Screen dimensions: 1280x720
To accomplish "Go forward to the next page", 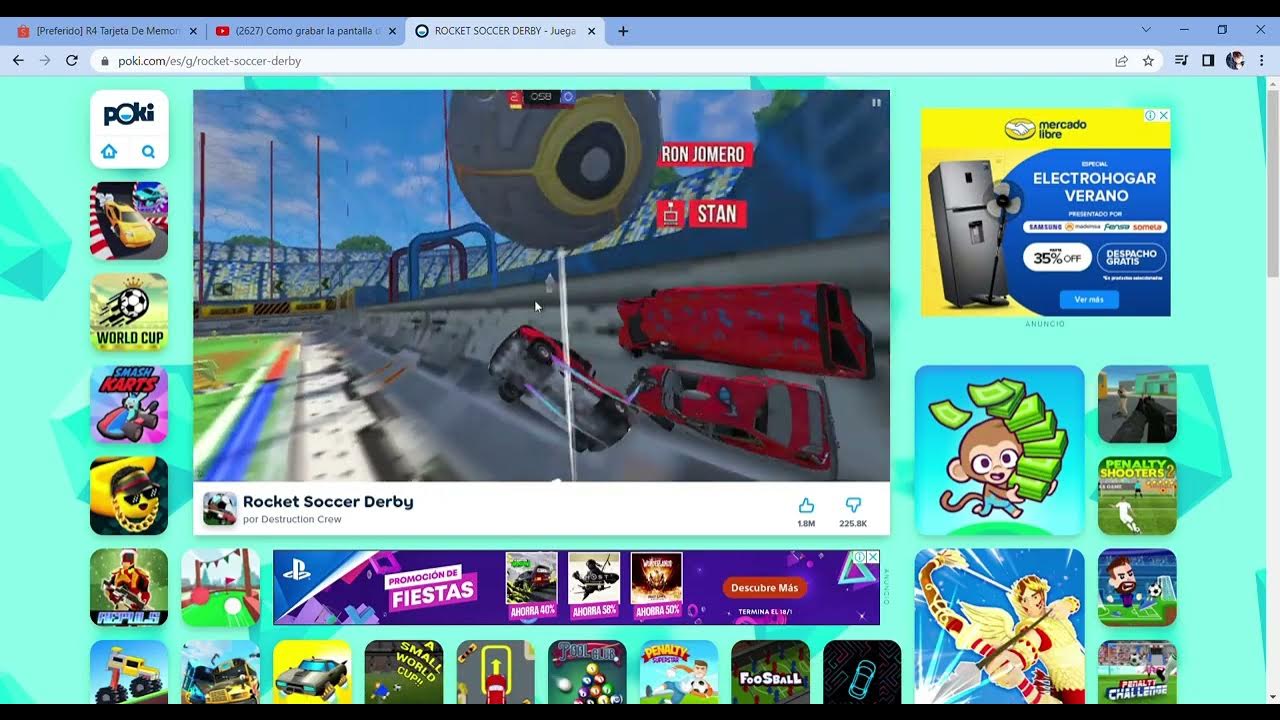I will point(45,61).
